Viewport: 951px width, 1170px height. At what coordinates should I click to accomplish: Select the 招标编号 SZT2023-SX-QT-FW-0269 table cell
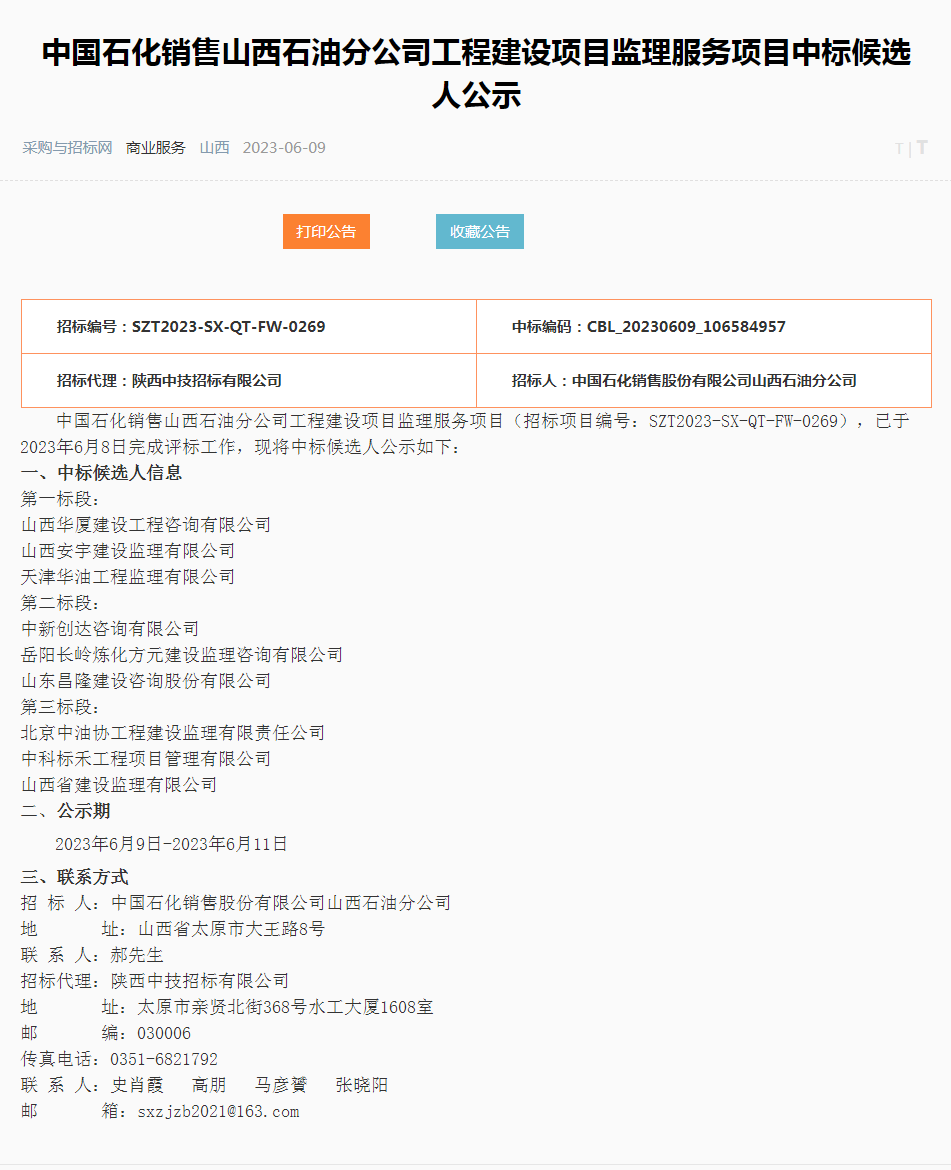(x=249, y=327)
